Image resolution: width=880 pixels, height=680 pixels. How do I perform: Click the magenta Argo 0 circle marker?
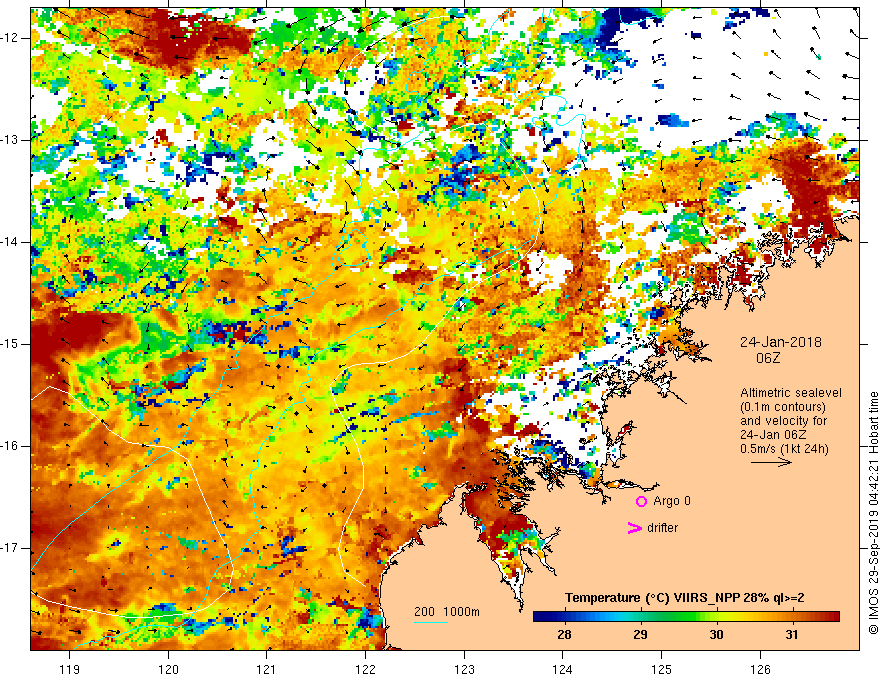(641, 501)
